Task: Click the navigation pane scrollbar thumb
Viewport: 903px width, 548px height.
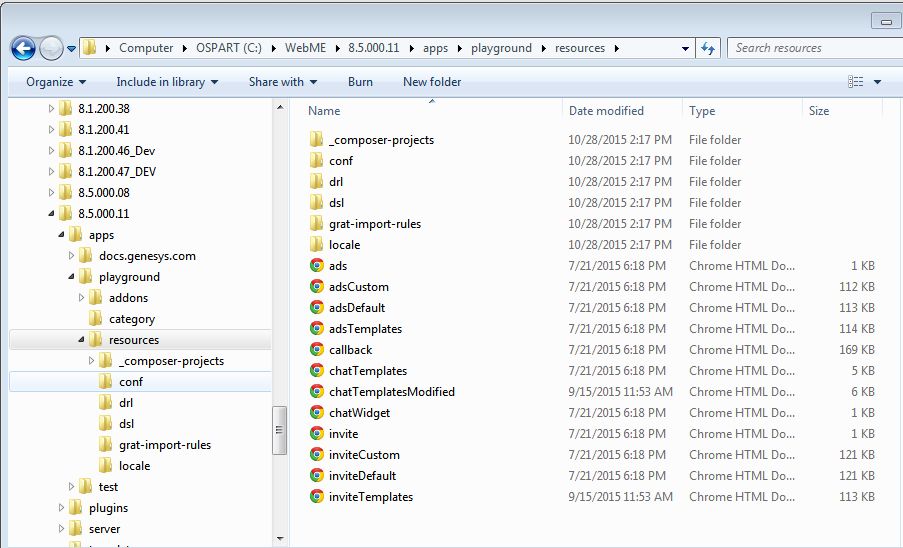Action: pyautogui.click(x=279, y=430)
